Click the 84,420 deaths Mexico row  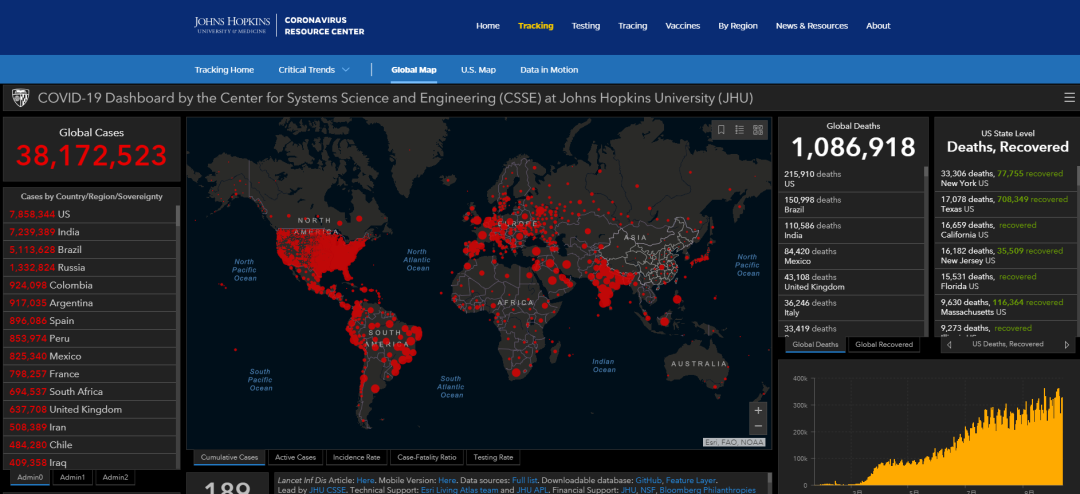[851, 256]
